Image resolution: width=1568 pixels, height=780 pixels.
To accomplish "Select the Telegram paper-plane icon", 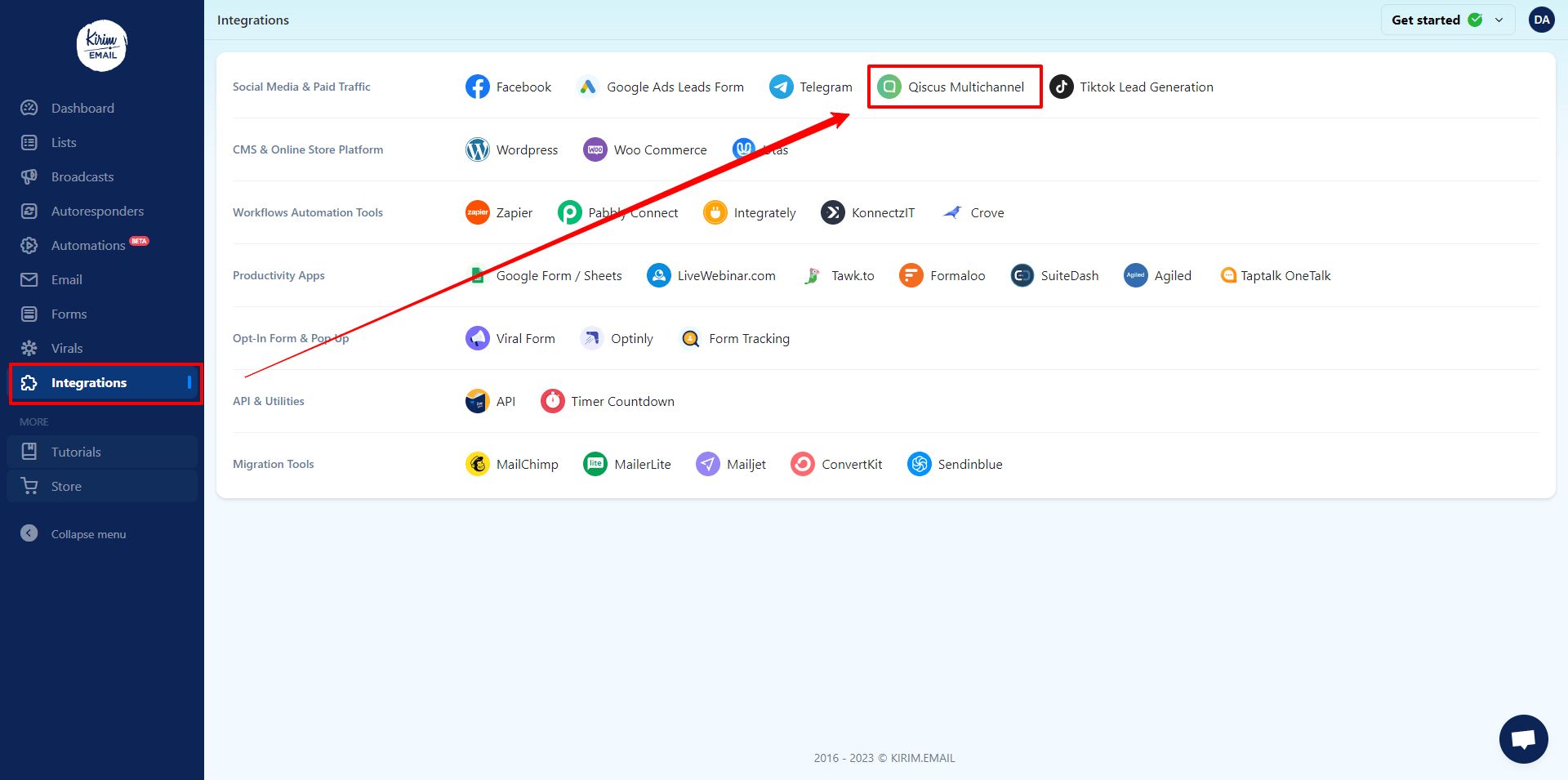I will coord(782,87).
